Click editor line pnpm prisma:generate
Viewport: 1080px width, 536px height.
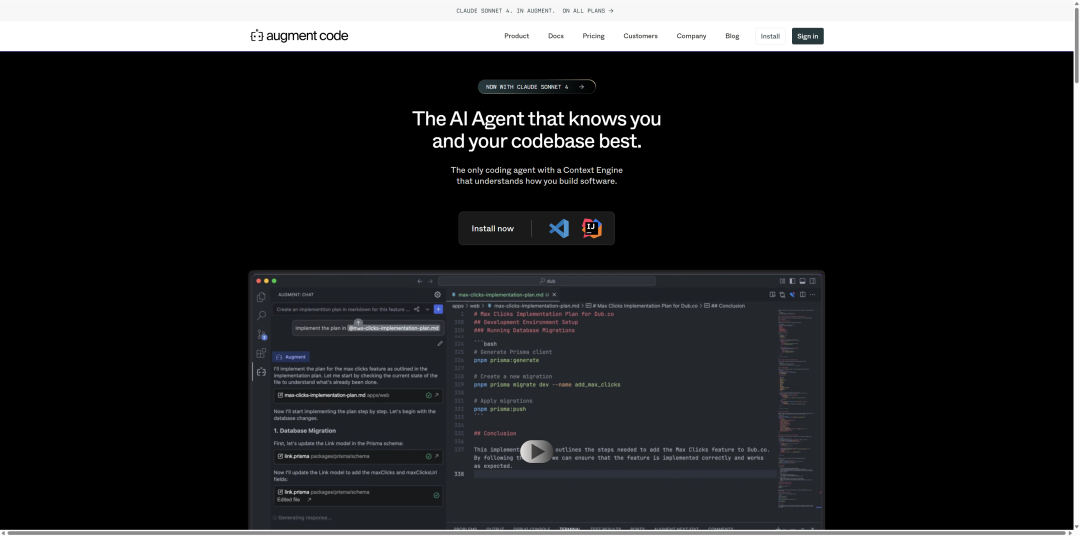point(506,360)
